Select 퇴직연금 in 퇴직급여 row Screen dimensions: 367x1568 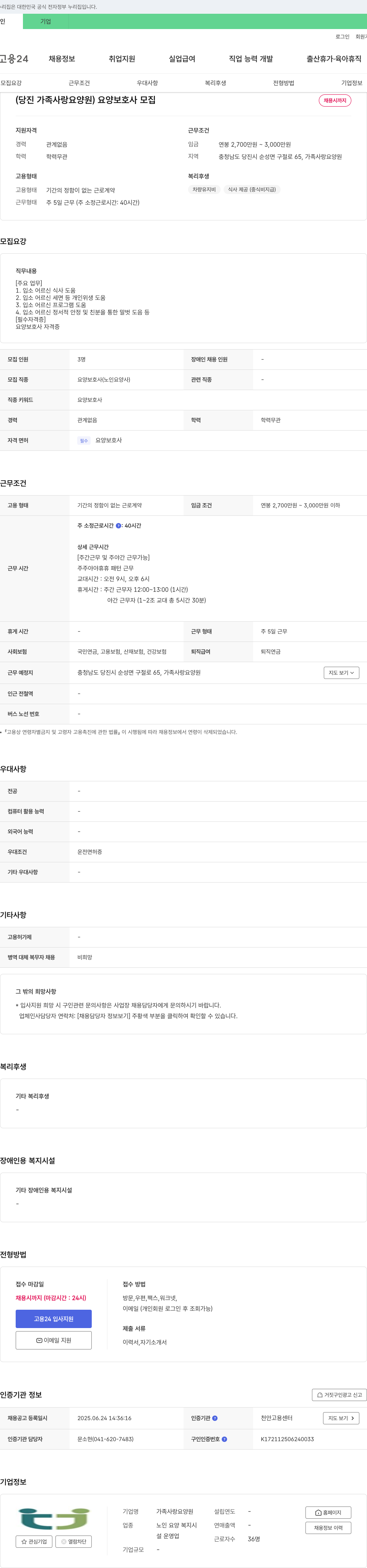click(x=271, y=651)
